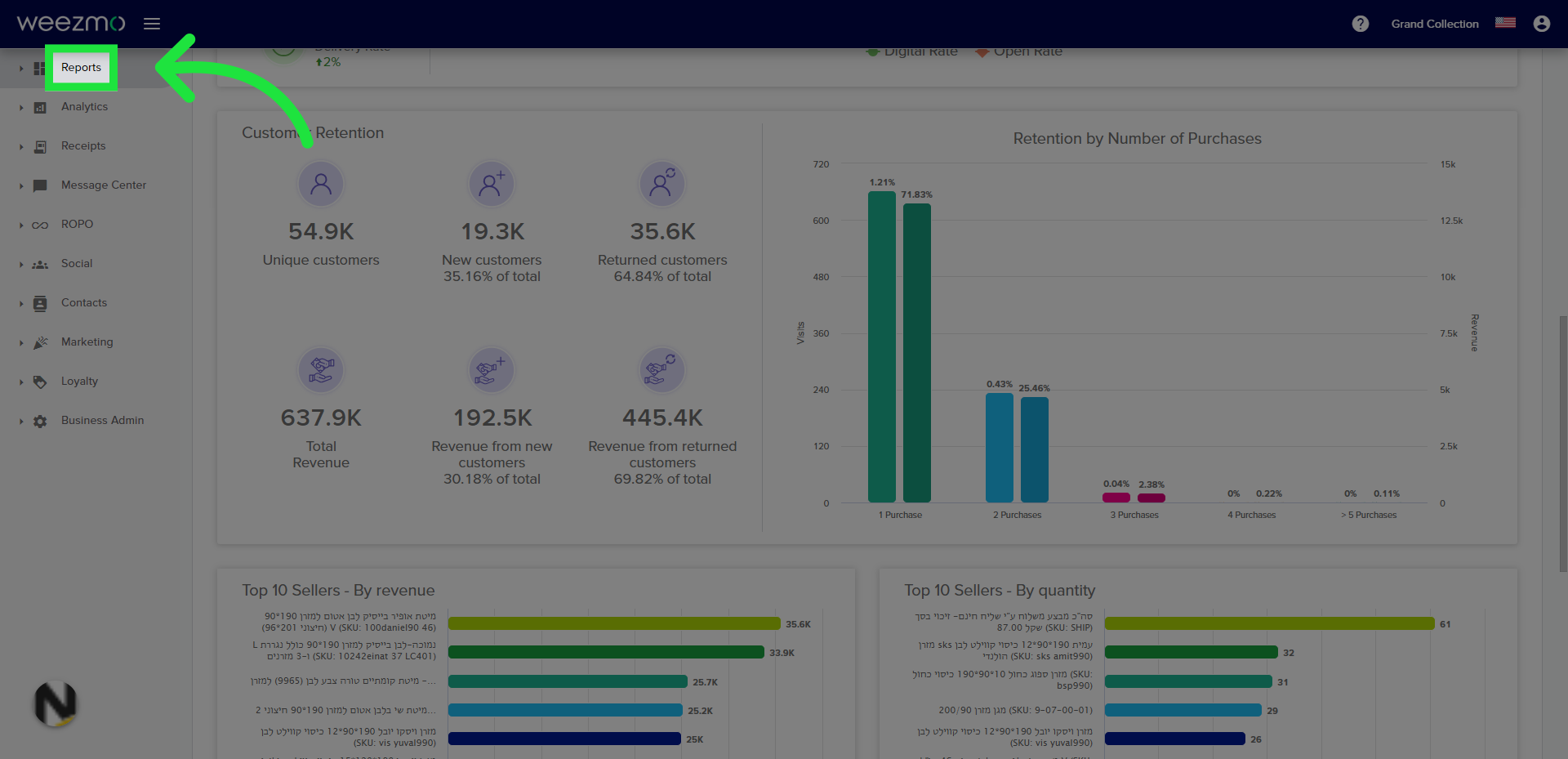This screenshot has width=1568, height=759.
Task: Click the Total Revenue handshake icon
Action: pos(321,370)
